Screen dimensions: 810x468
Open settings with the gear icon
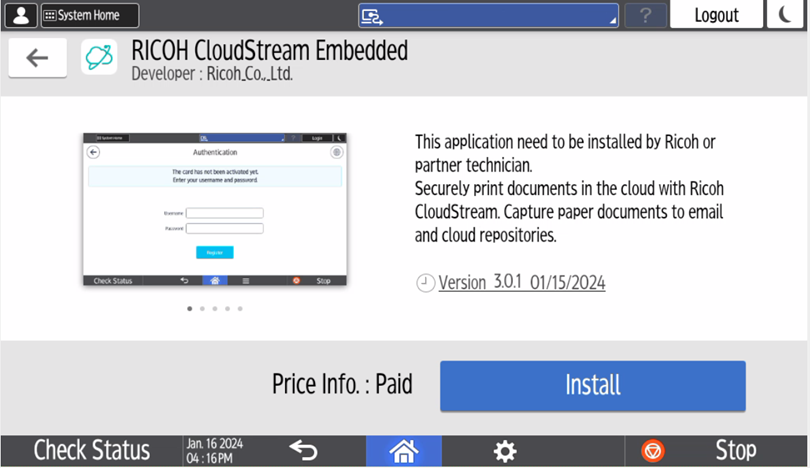pyautogui.click(x=505, y=451)
